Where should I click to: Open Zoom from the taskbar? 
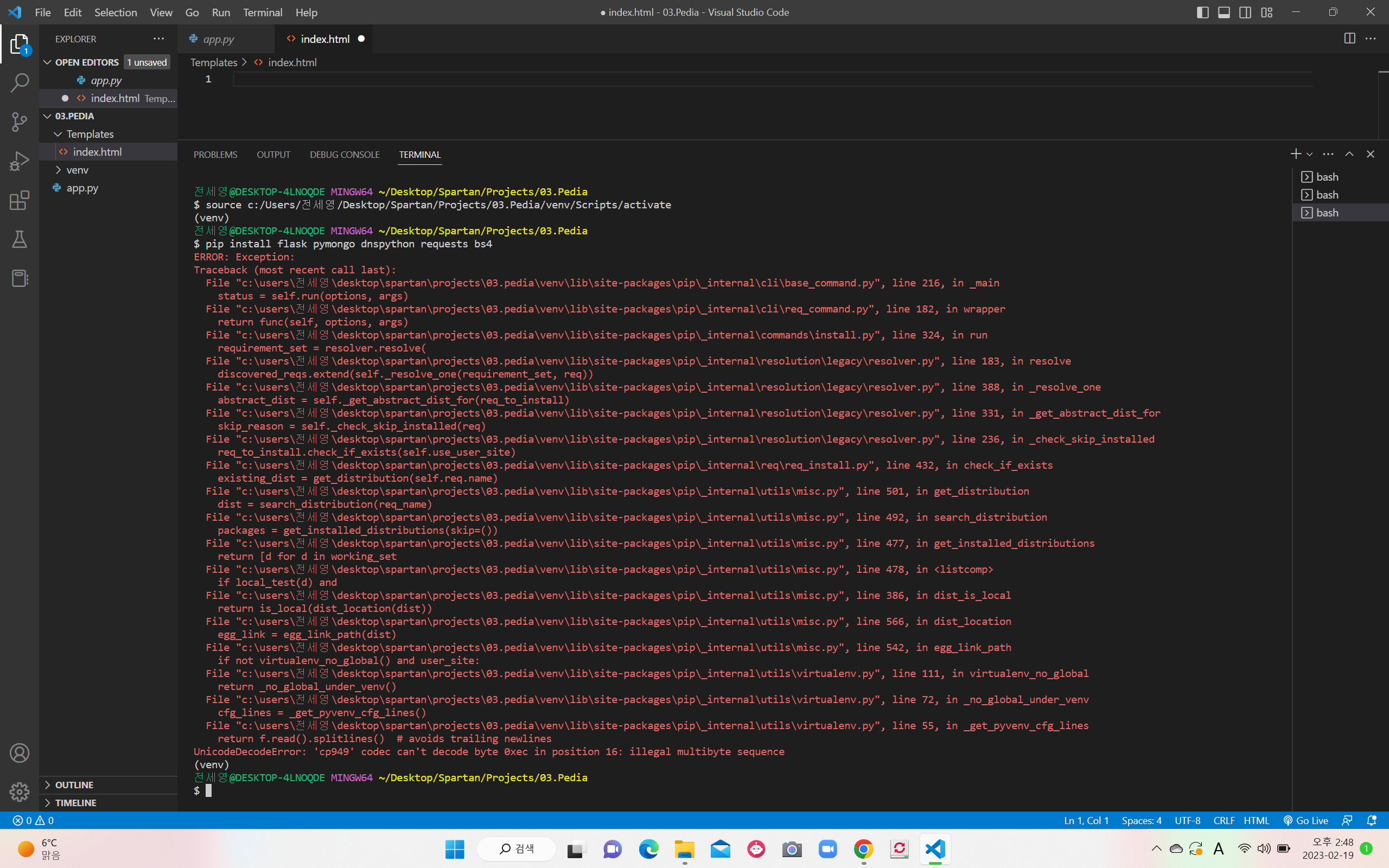[827, 849]
